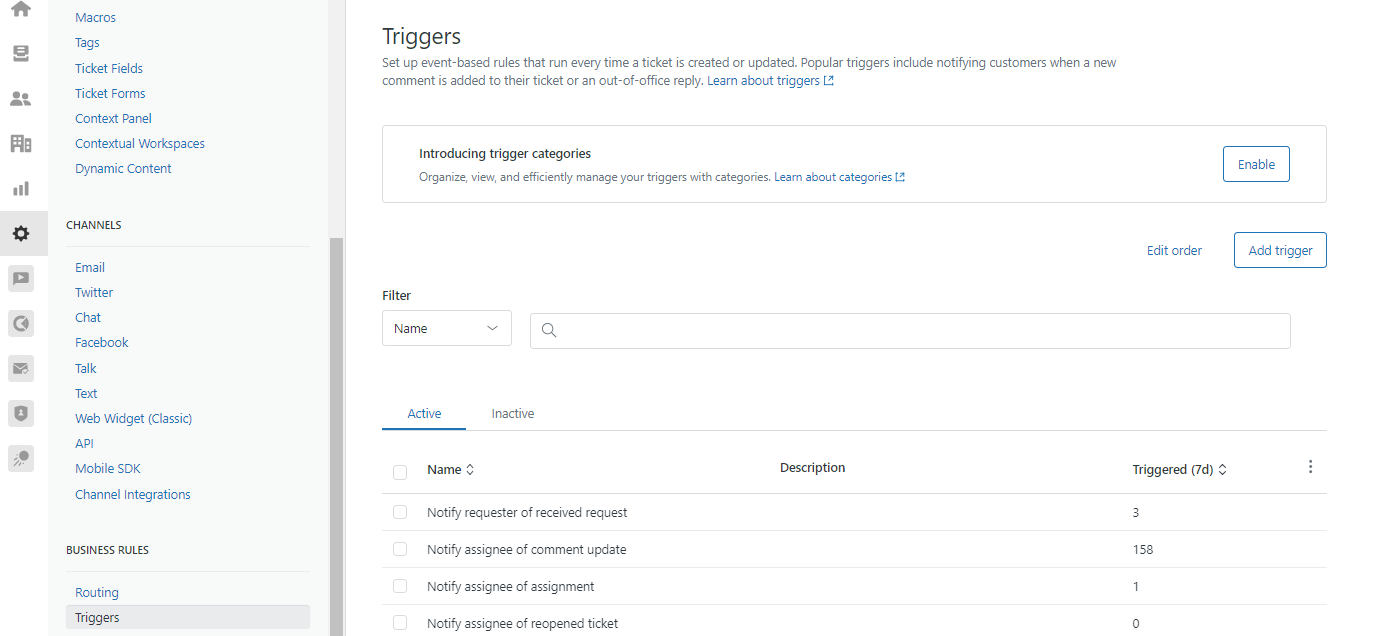Open the Text channel settings
This screenshot has width=1386, height=636.
(86, 393)
